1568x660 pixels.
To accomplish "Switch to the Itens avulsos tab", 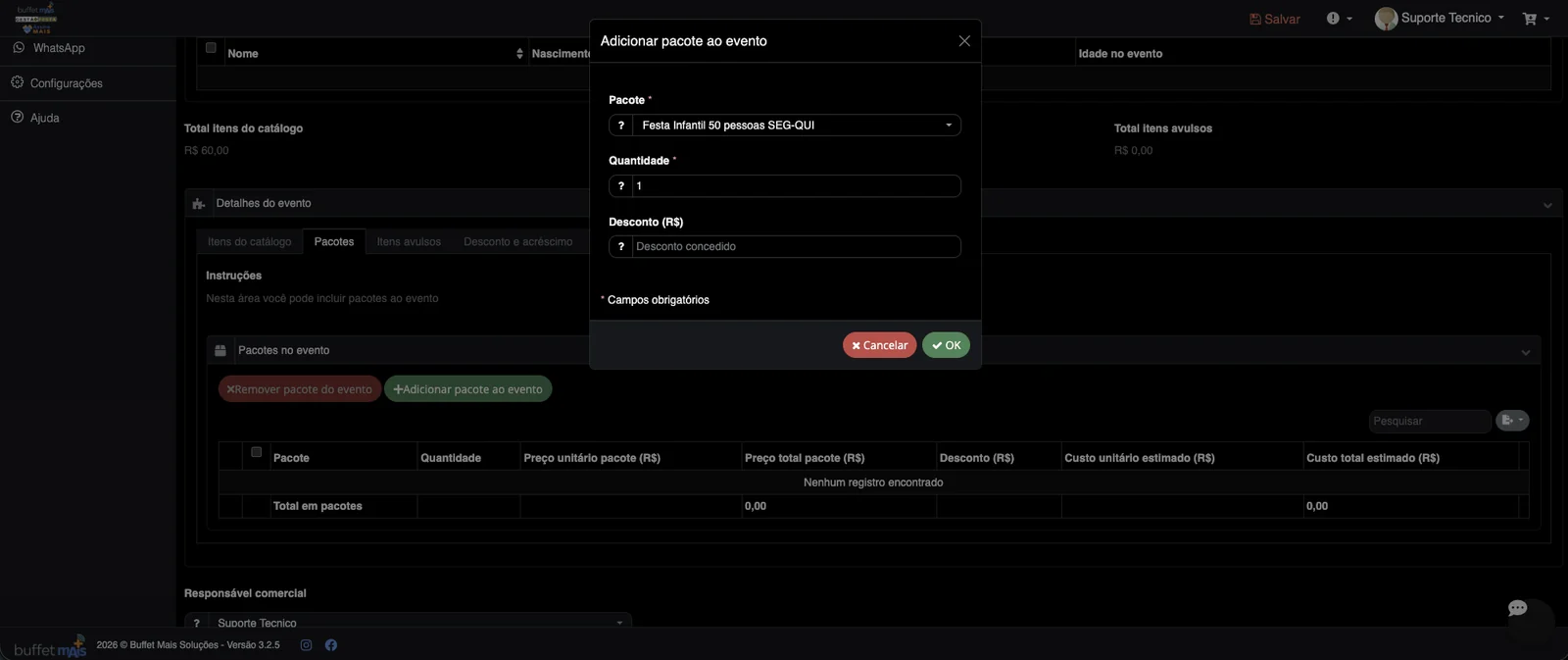I will (409, 242).
